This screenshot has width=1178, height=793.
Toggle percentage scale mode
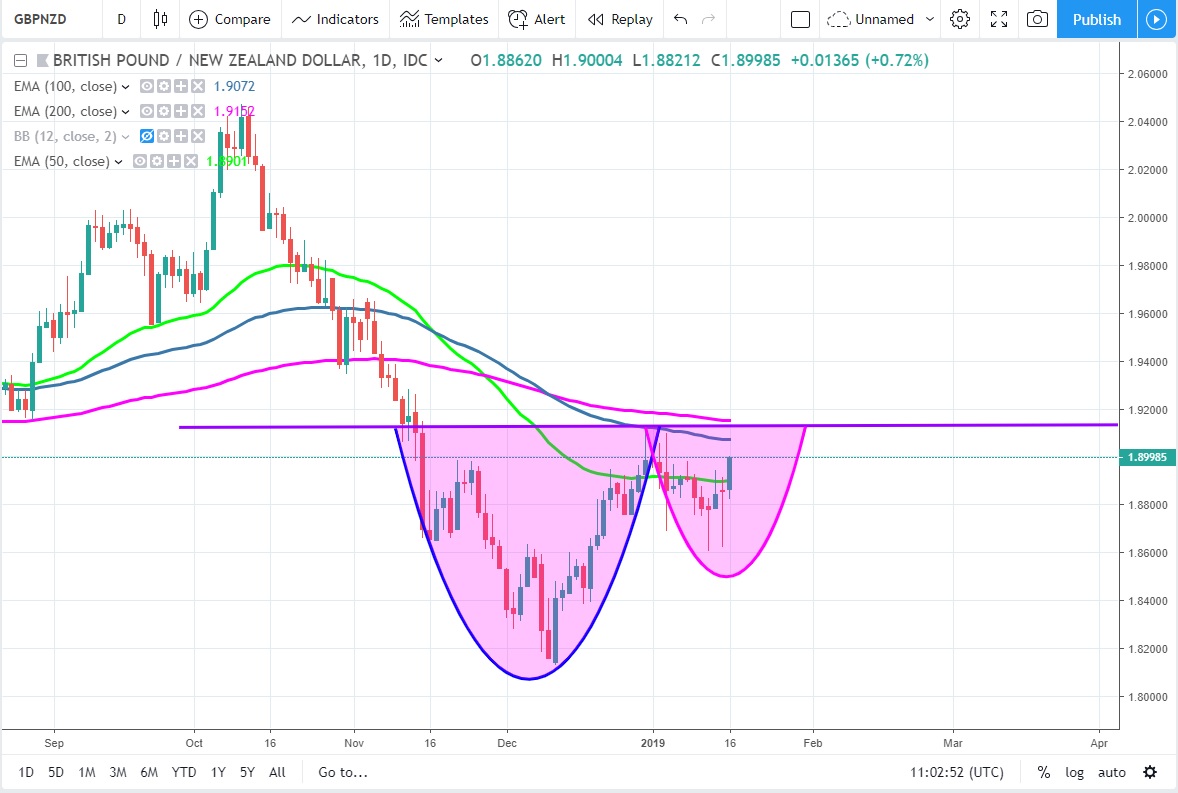[x=1044, y=772]
